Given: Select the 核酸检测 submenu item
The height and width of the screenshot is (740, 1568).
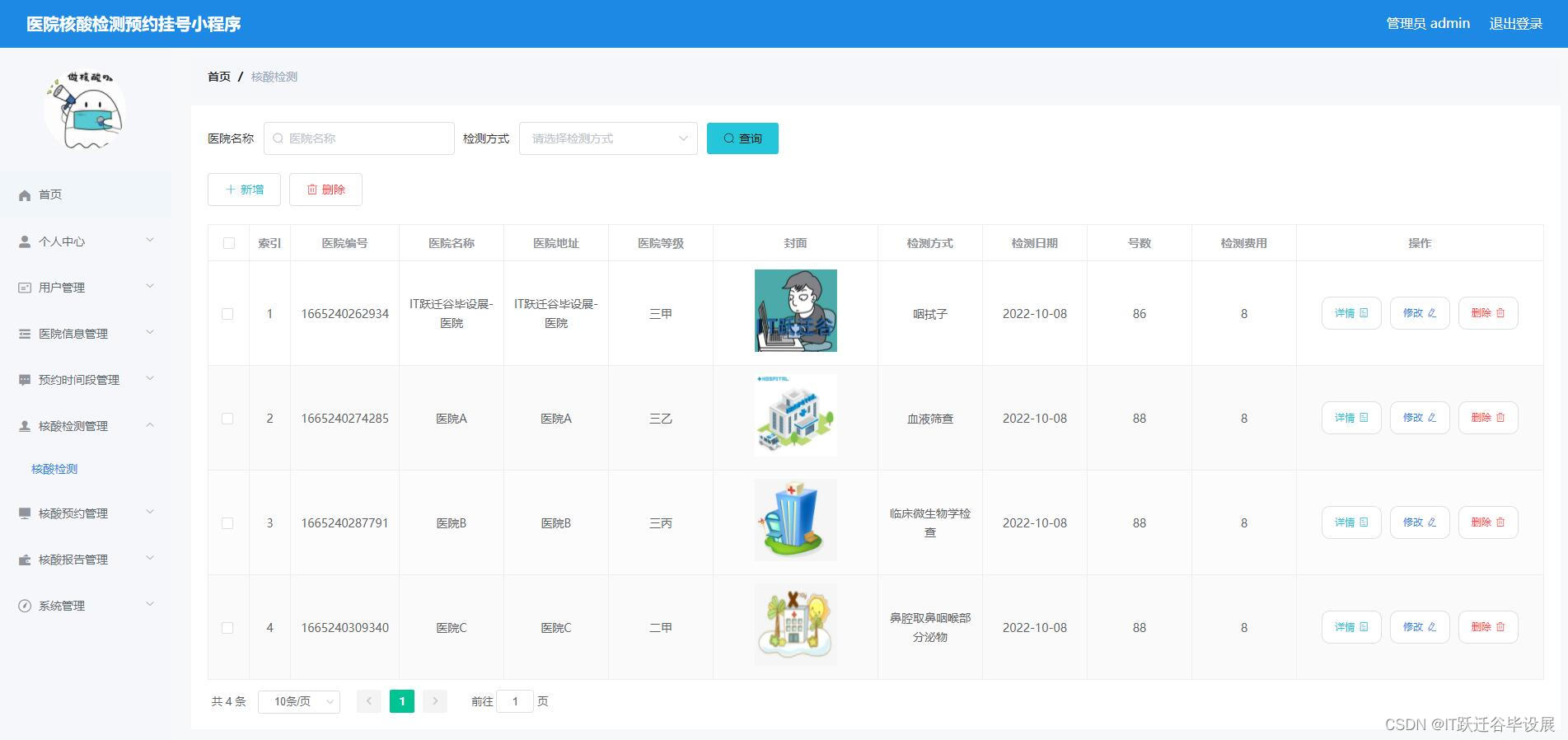Looking at the screenshot, I should click(x=54, y=469).
